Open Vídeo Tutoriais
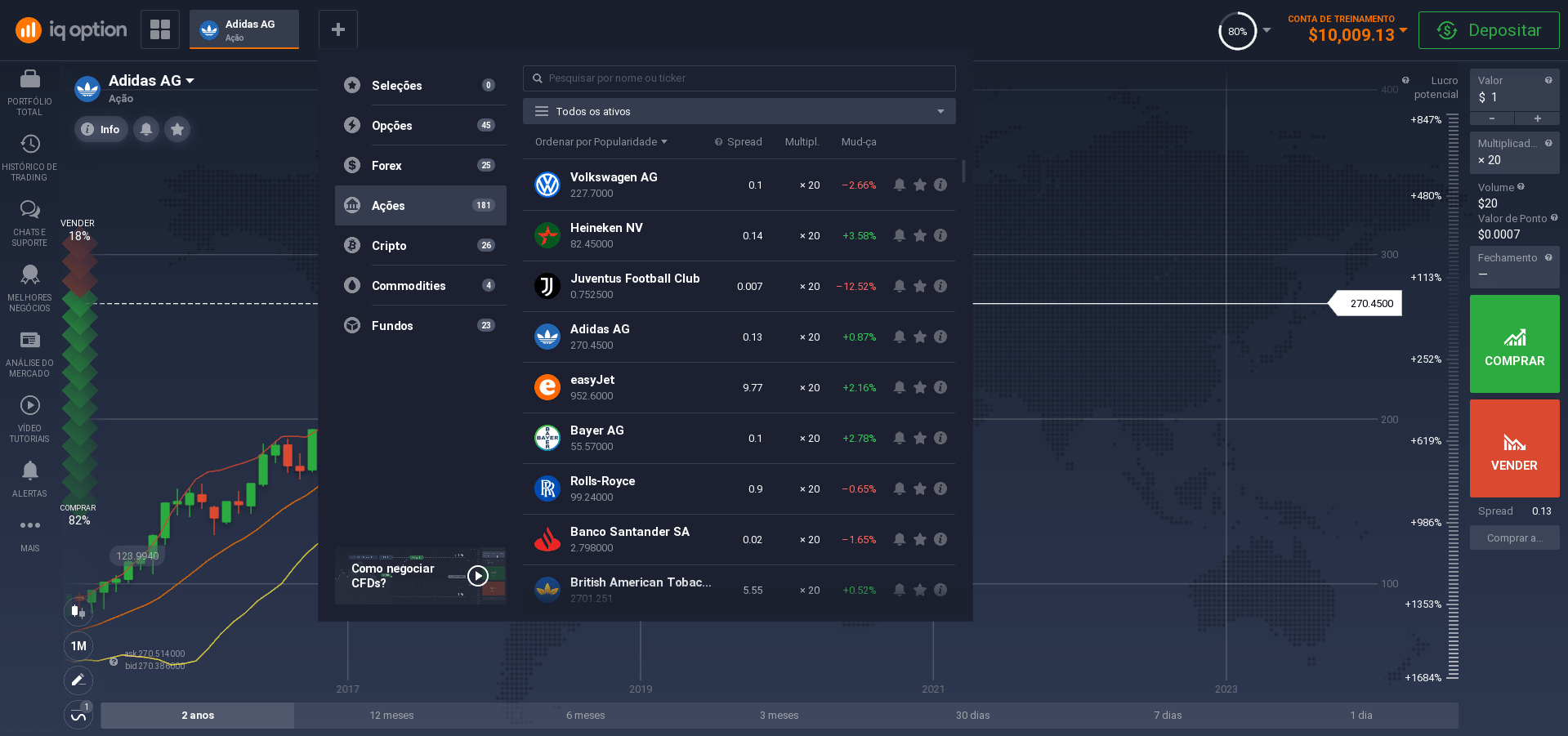The width and height of the screenshot is (1568, 736). pos(29,419)
